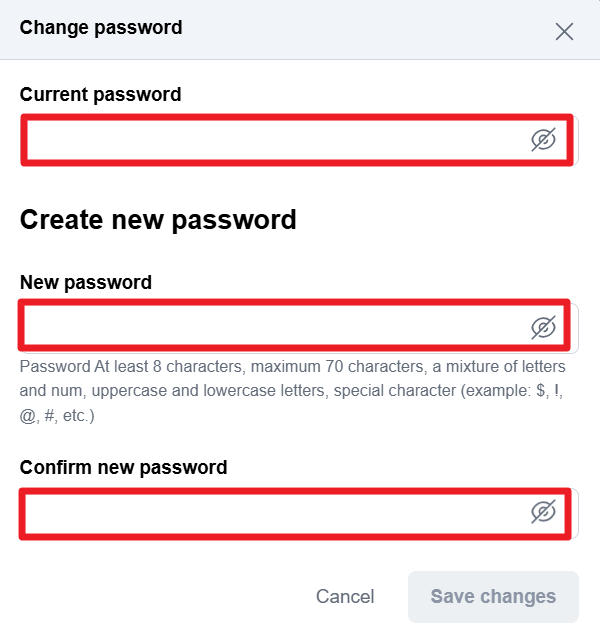Click the crossed-eye icon in Current password
The image size is (600, 641).
(543, 140)
